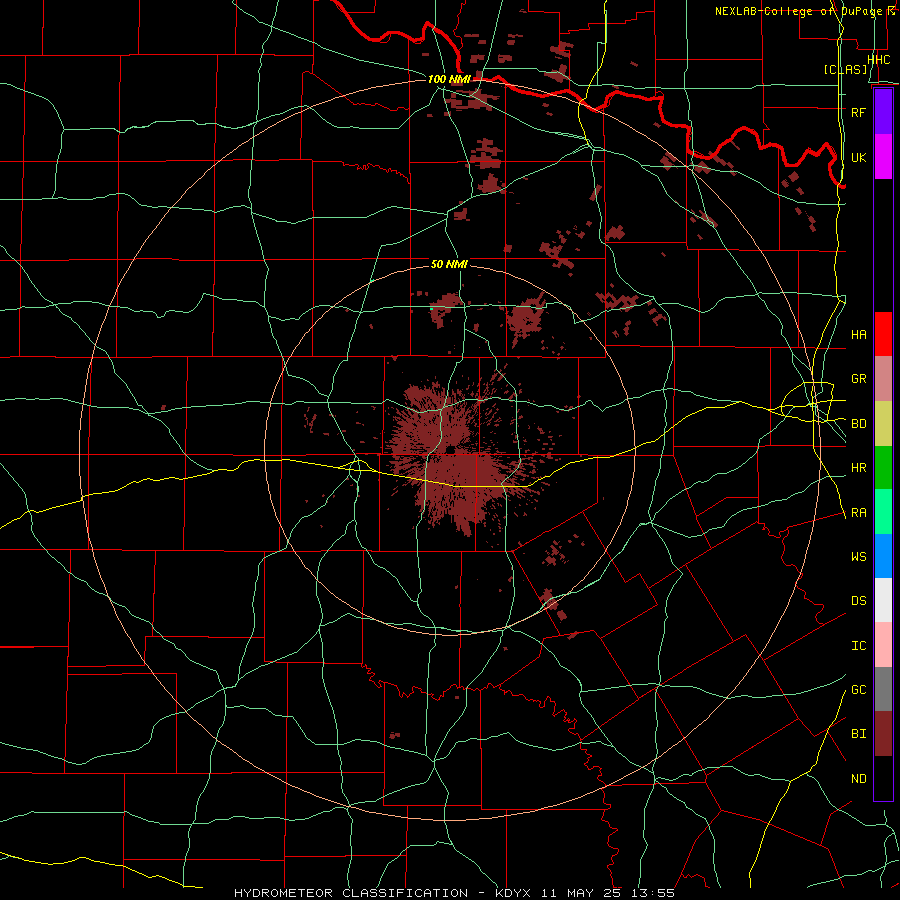Click the purple RF color swatch

[883, 112]
